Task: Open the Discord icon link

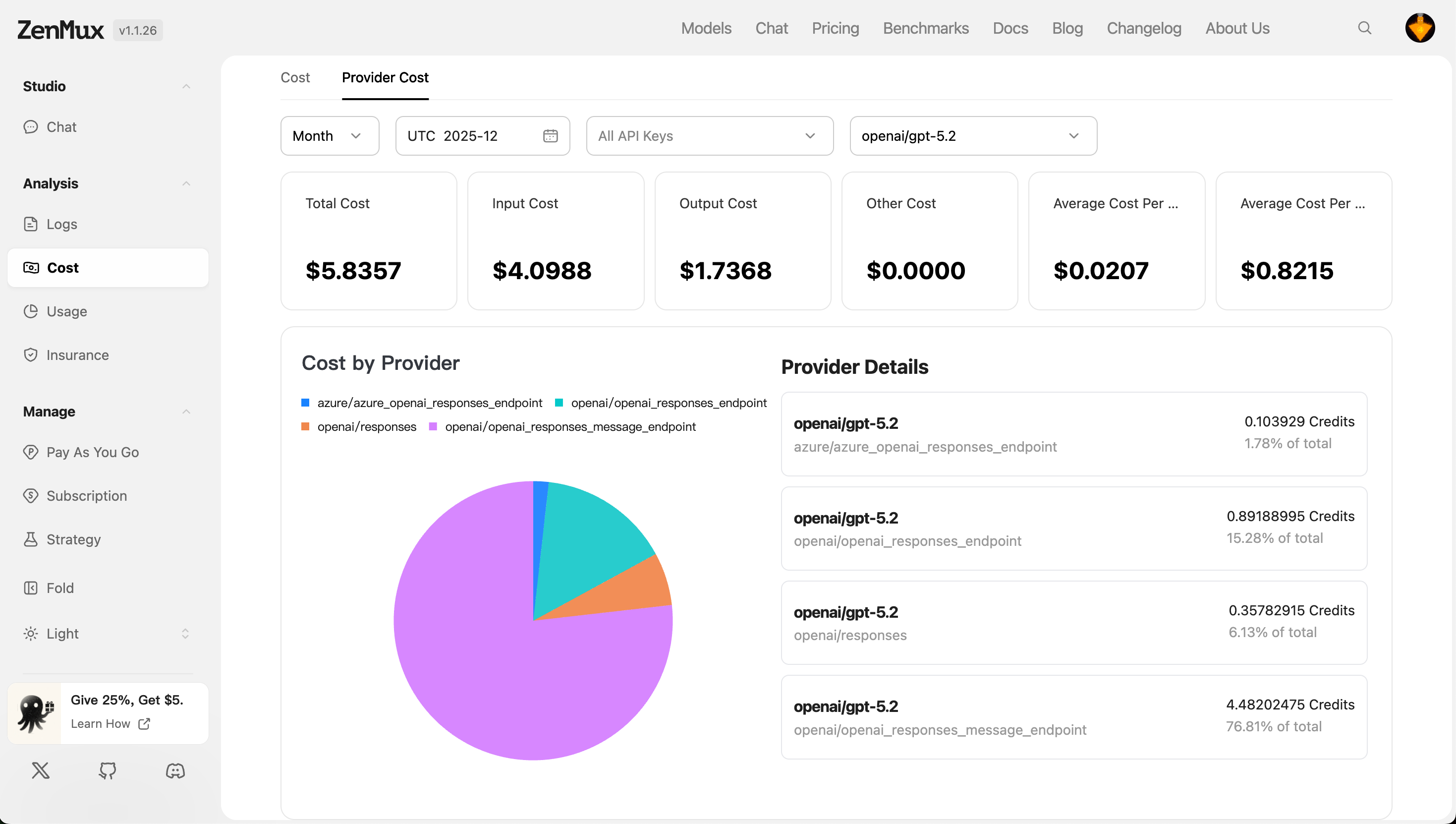Action: coord(175,770)
